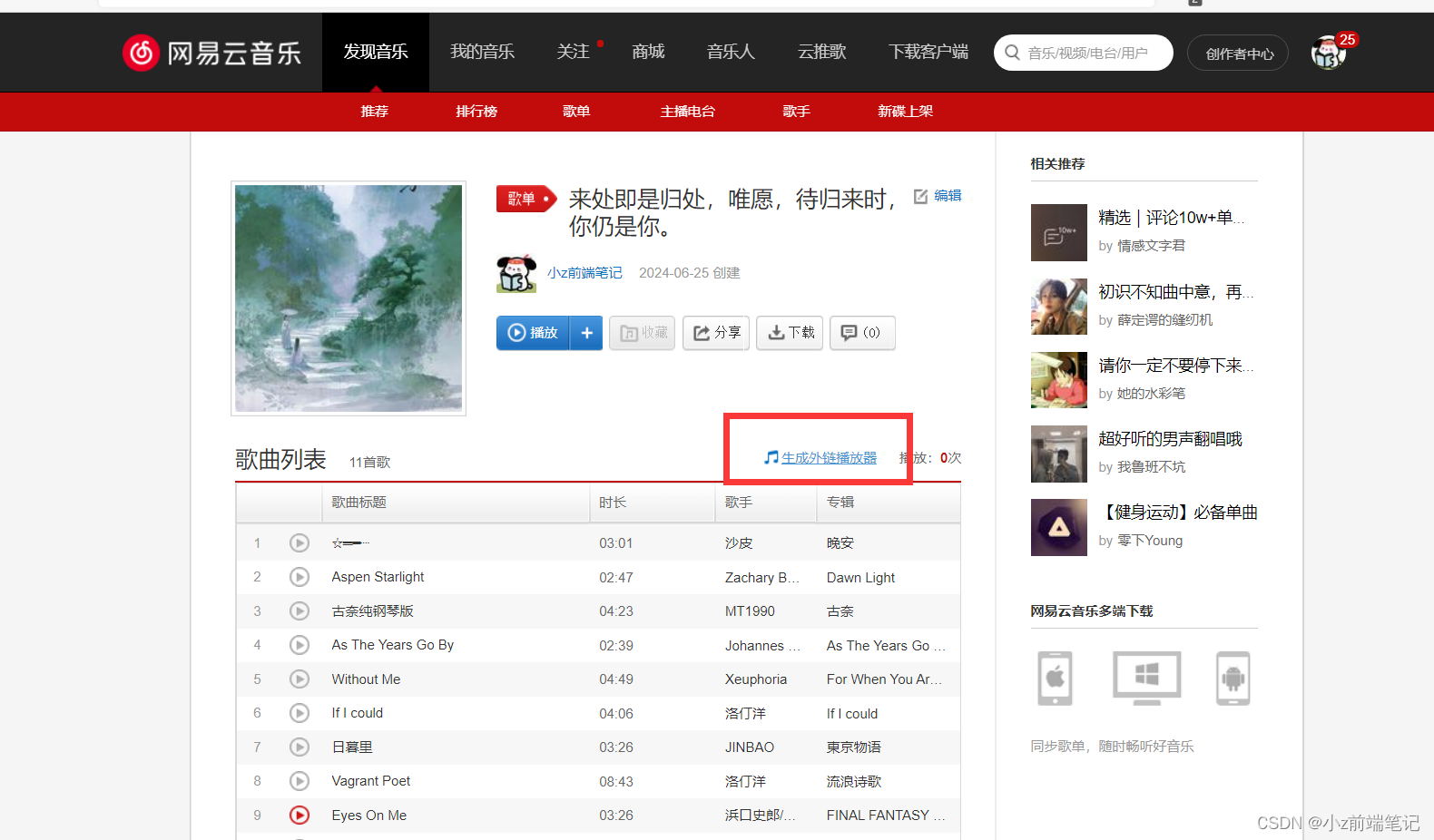The image size is (1434, 840).
Task: Click the 下载 download button
Action: pyautogui.click(x=790, y=333)
